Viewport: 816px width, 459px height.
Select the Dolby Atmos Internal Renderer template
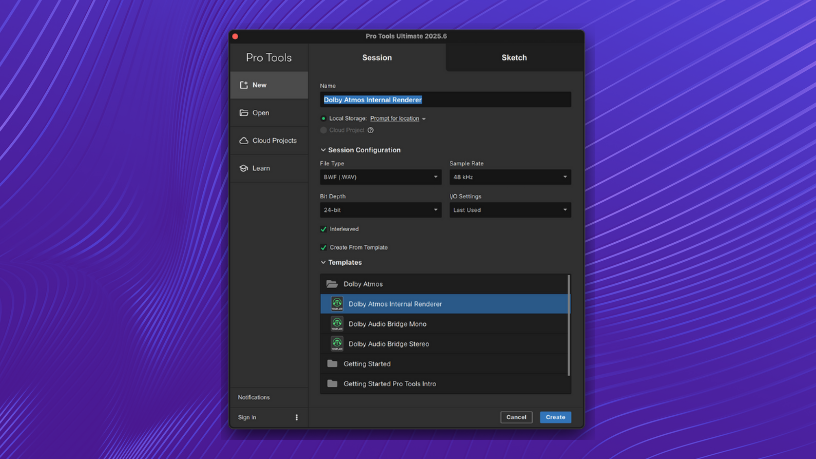point(444,304)
